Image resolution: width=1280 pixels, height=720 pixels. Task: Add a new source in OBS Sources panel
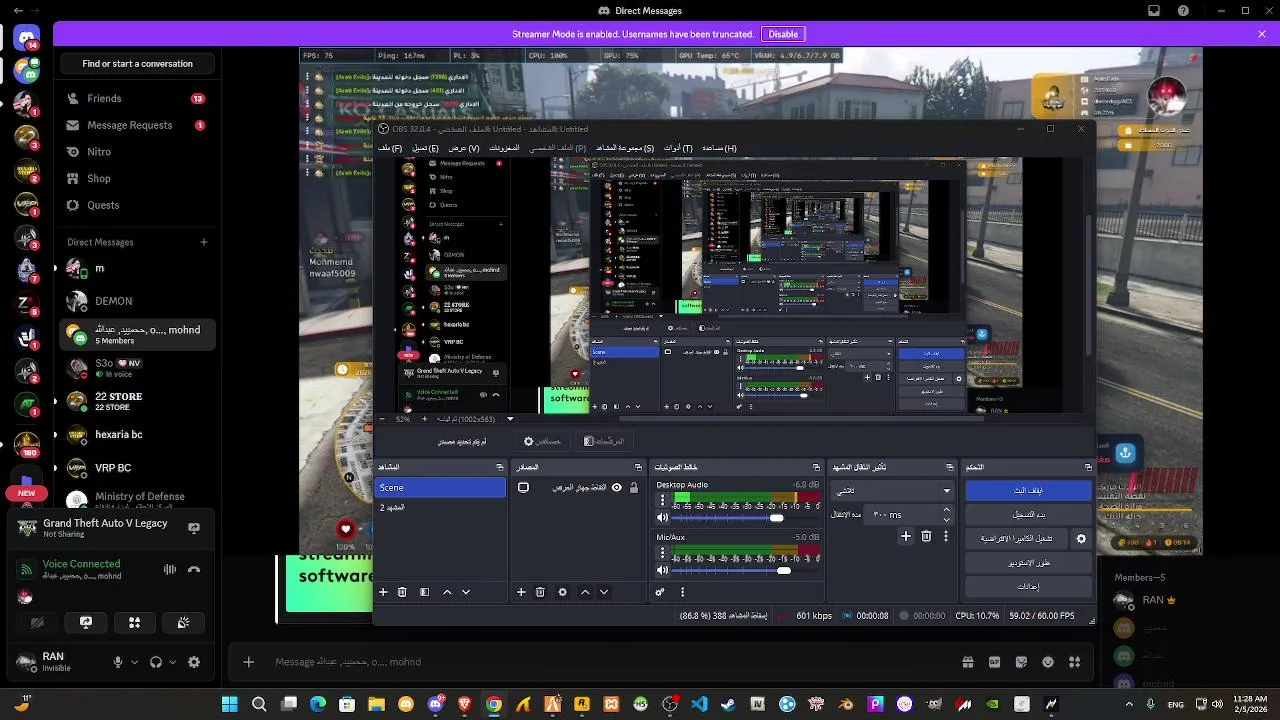pos(521,592)
